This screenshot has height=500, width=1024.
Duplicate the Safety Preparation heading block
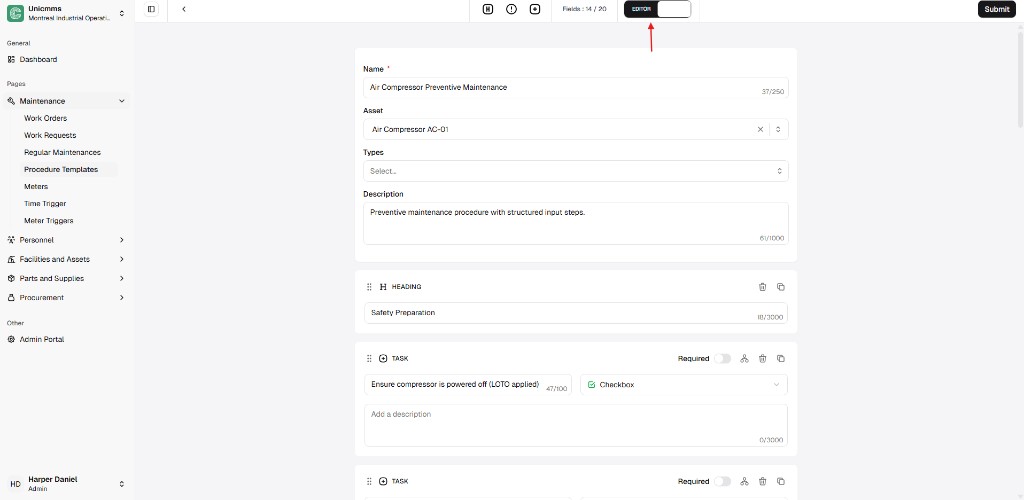[780, 287]
